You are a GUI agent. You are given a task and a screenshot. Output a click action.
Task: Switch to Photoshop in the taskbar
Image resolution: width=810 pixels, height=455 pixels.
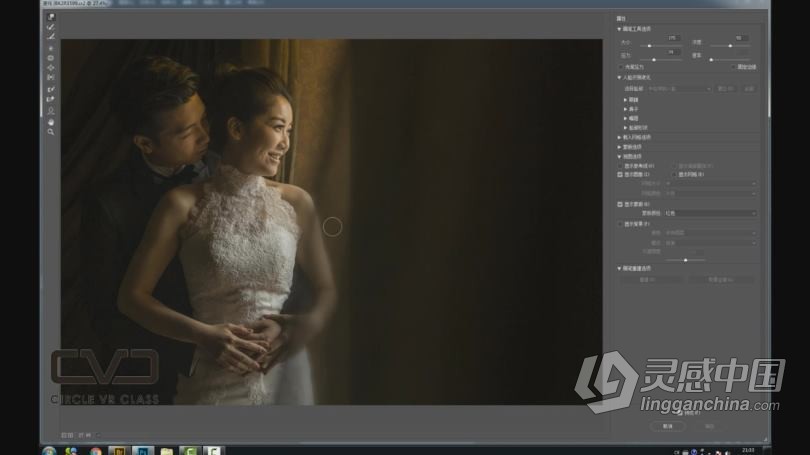(143, 451)
